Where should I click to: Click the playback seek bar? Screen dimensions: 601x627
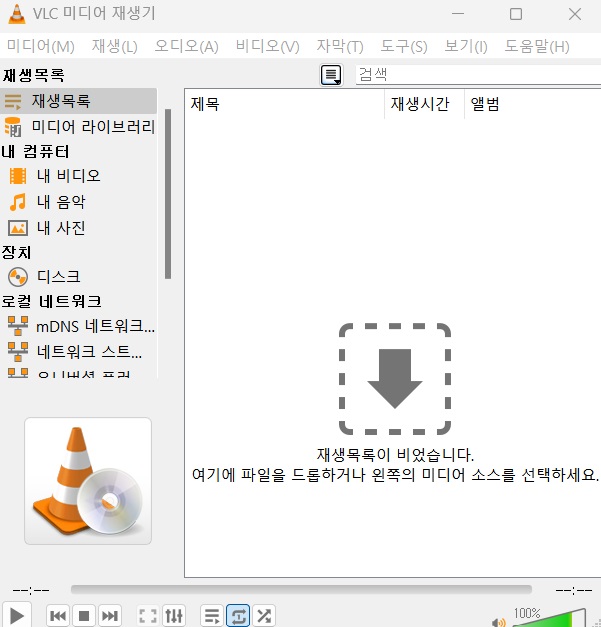coord(301,590)
